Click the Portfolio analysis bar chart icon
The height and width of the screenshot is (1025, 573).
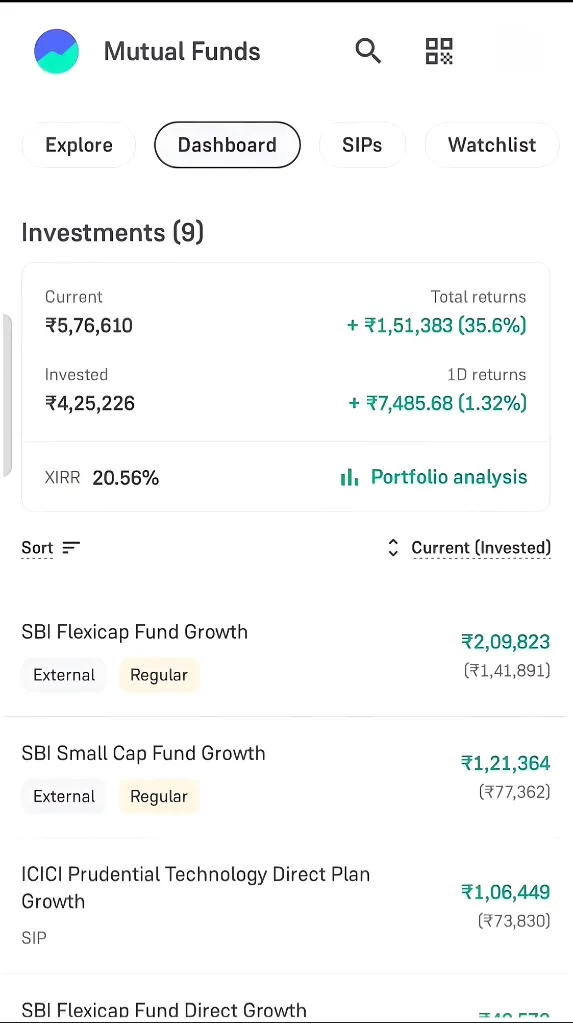[350, 477]
